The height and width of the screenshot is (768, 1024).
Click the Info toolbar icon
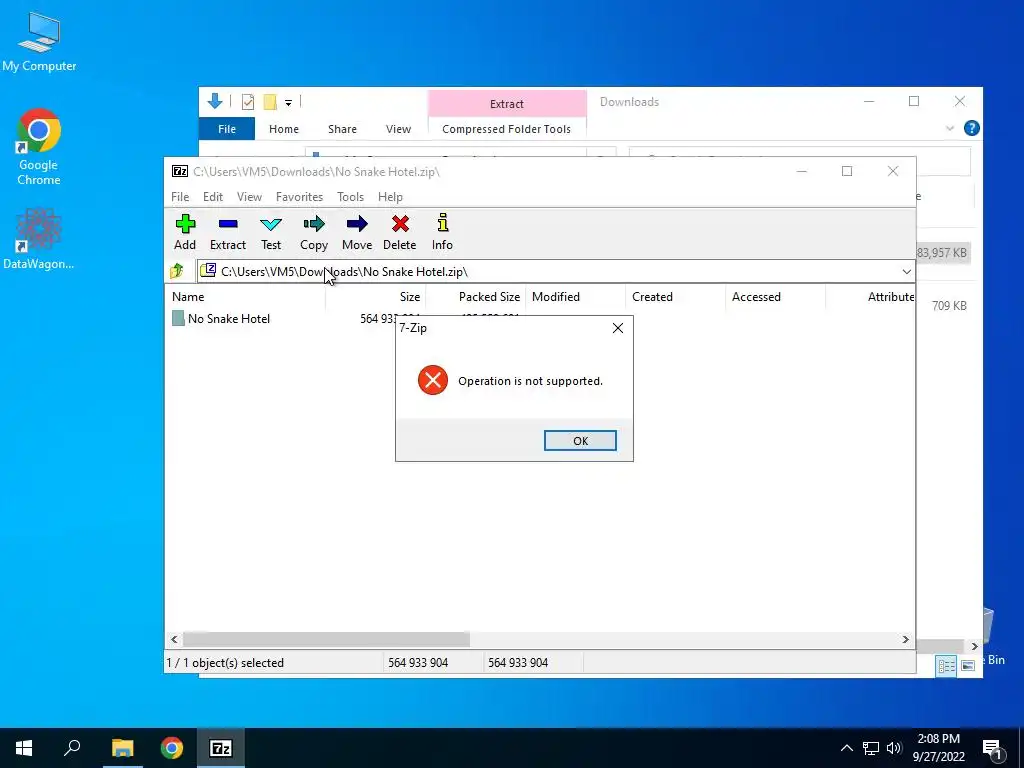(x=442, y=232)
